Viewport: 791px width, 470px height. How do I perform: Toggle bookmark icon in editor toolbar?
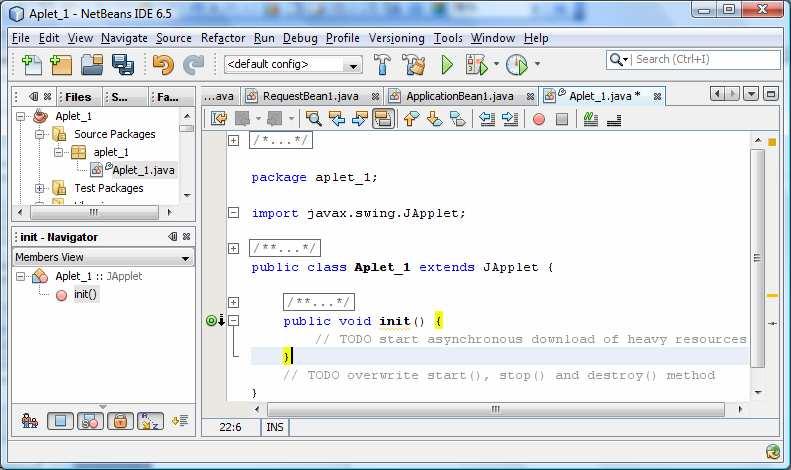(458, 119)
